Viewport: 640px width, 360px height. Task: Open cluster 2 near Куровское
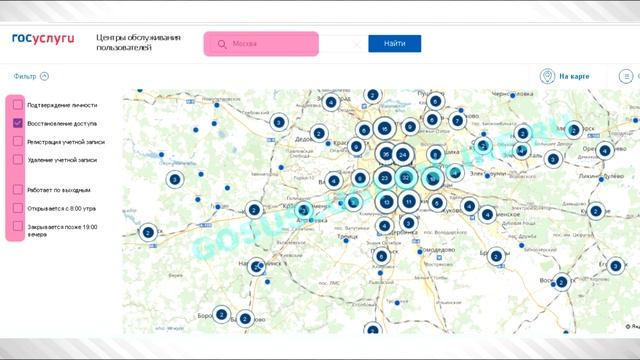click(596, 211)
